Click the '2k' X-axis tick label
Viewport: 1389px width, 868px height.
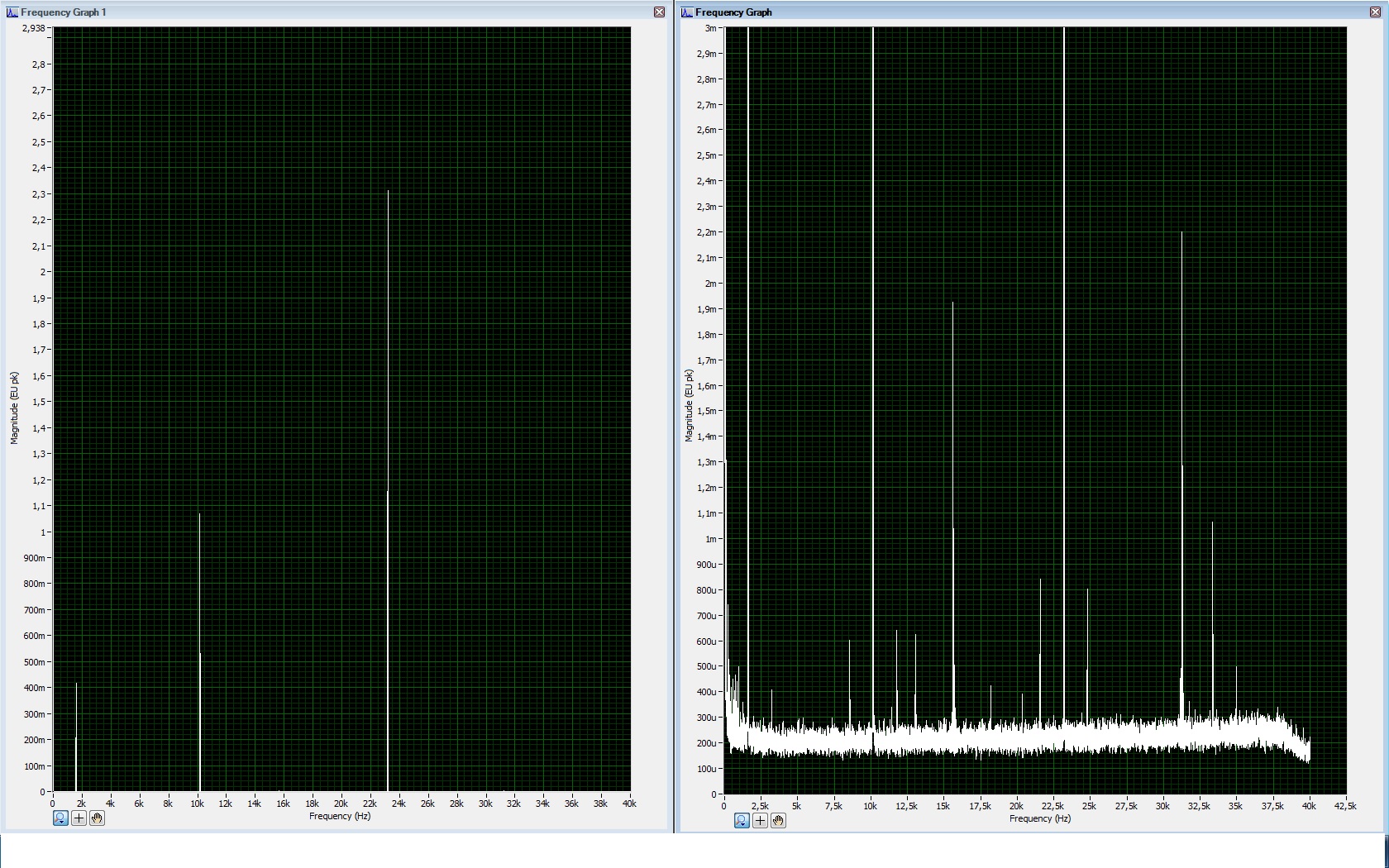81,804
